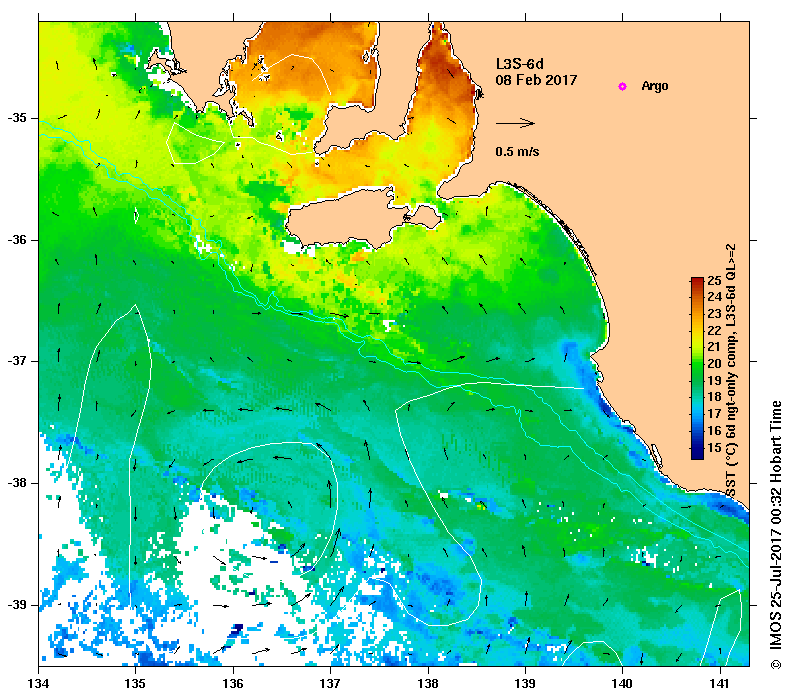Select the 'L3S-6d' product label
The height and width of the screenshot is (700, 791).
tap(520, 64)
